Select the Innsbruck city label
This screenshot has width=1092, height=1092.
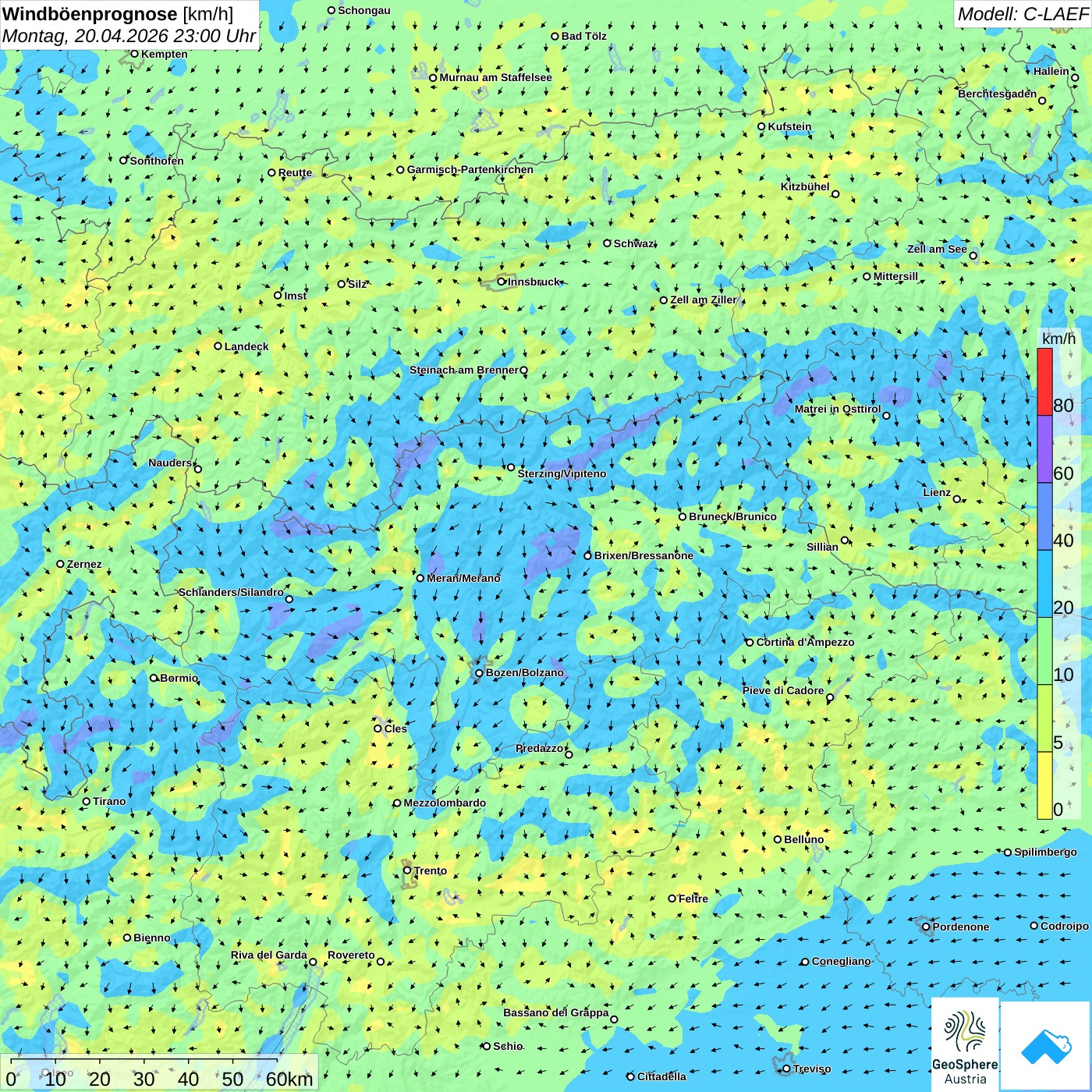coord(534,282)
